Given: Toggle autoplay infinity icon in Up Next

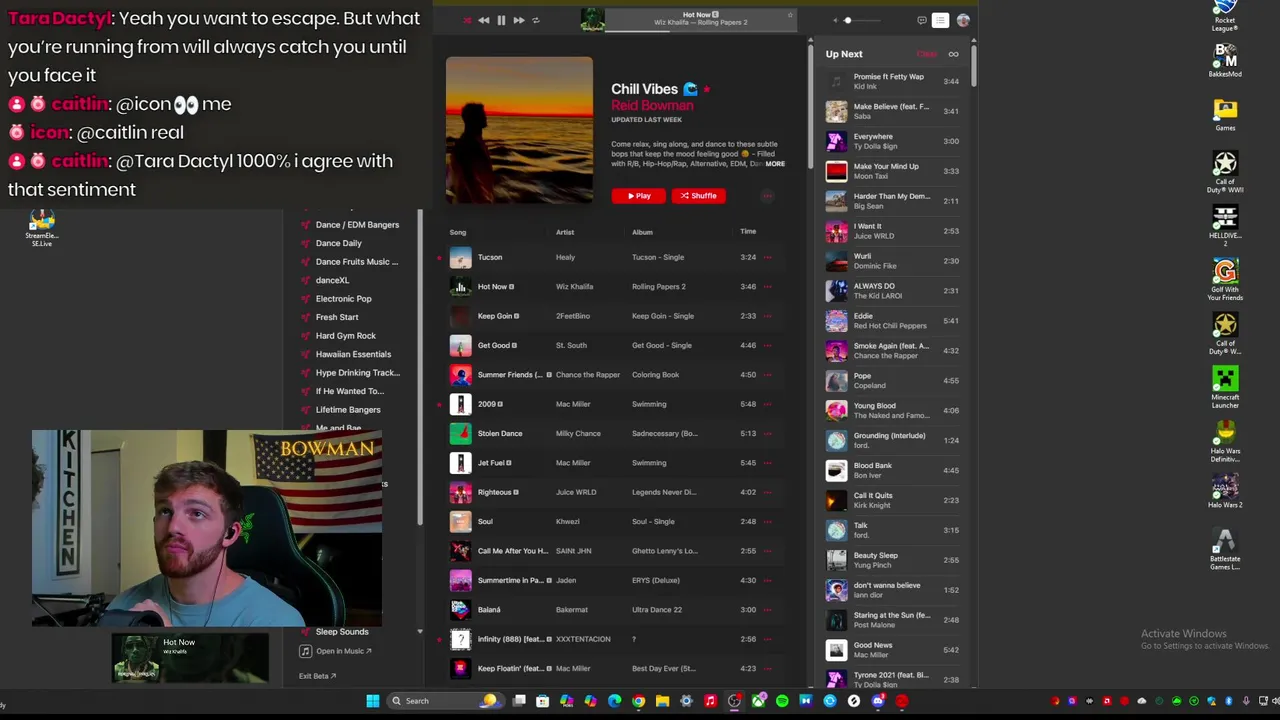Looking at the screenshot, I should pos(953,54).
